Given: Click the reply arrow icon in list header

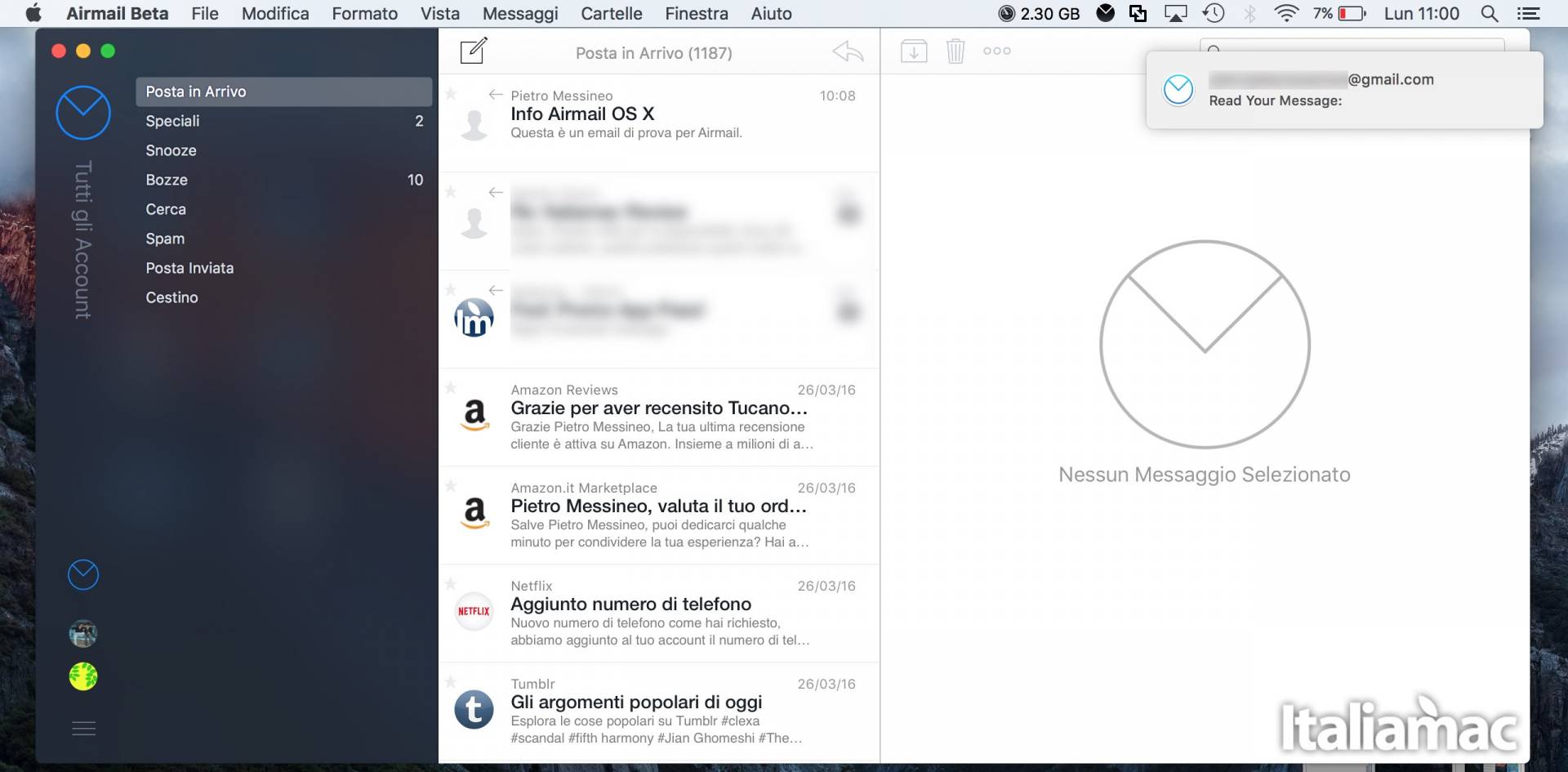Looking at the screenshot, I should 848,51.
